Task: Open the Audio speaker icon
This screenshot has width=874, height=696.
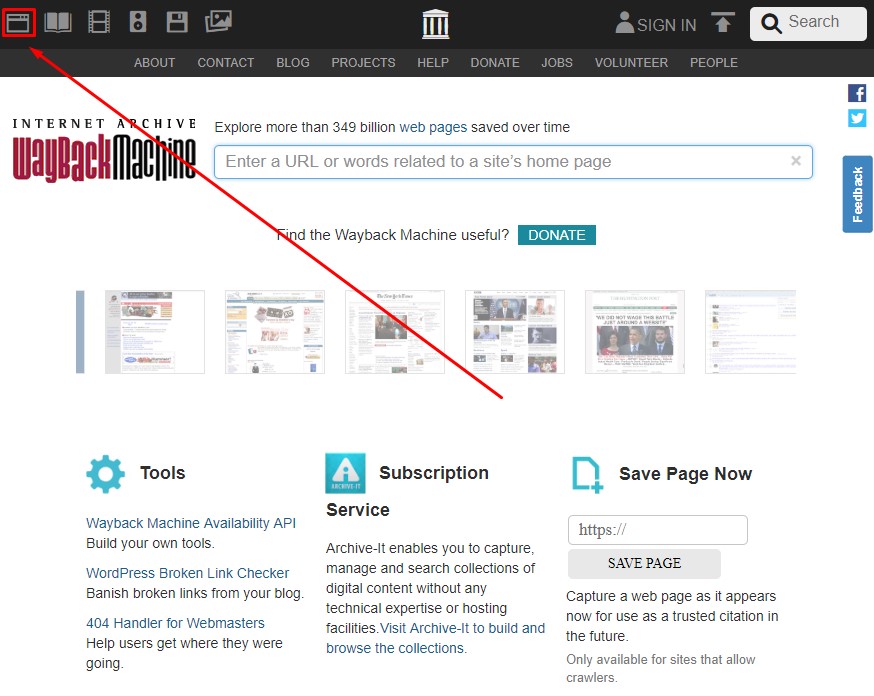Action: (x=138, y=22)
